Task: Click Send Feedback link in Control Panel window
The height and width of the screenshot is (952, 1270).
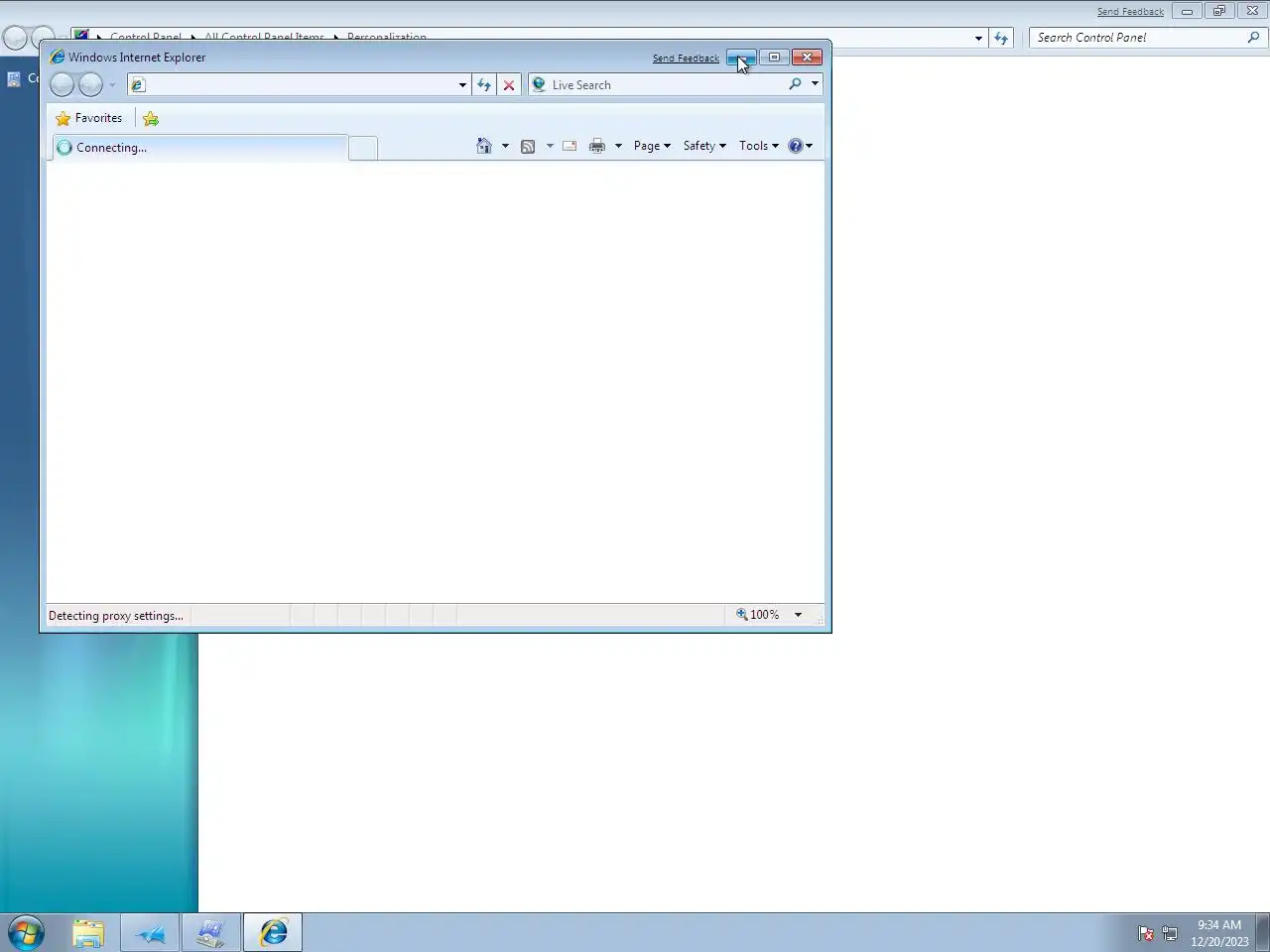Action: (1130, 12)
